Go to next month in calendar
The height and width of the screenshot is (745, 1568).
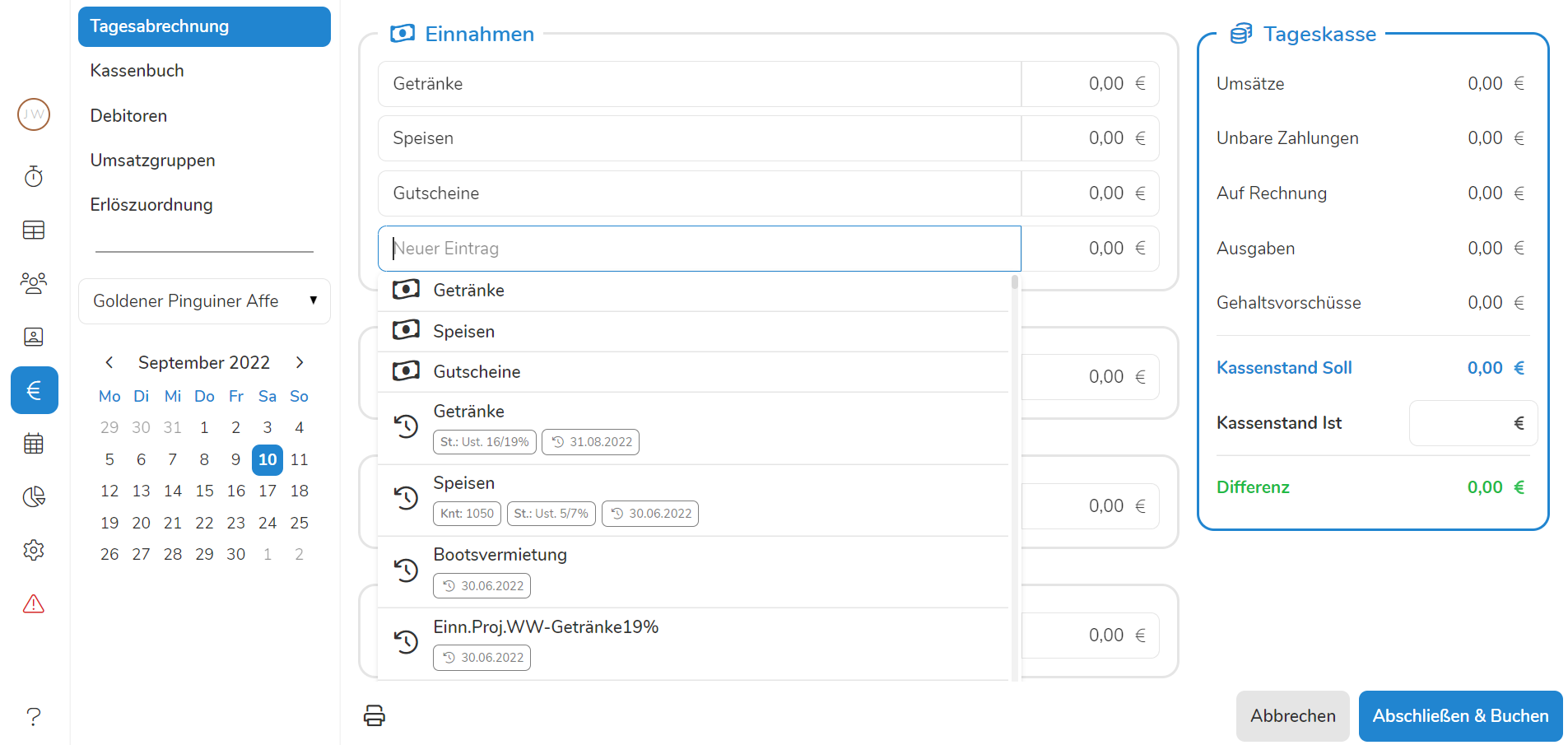(x=300, y=362)
